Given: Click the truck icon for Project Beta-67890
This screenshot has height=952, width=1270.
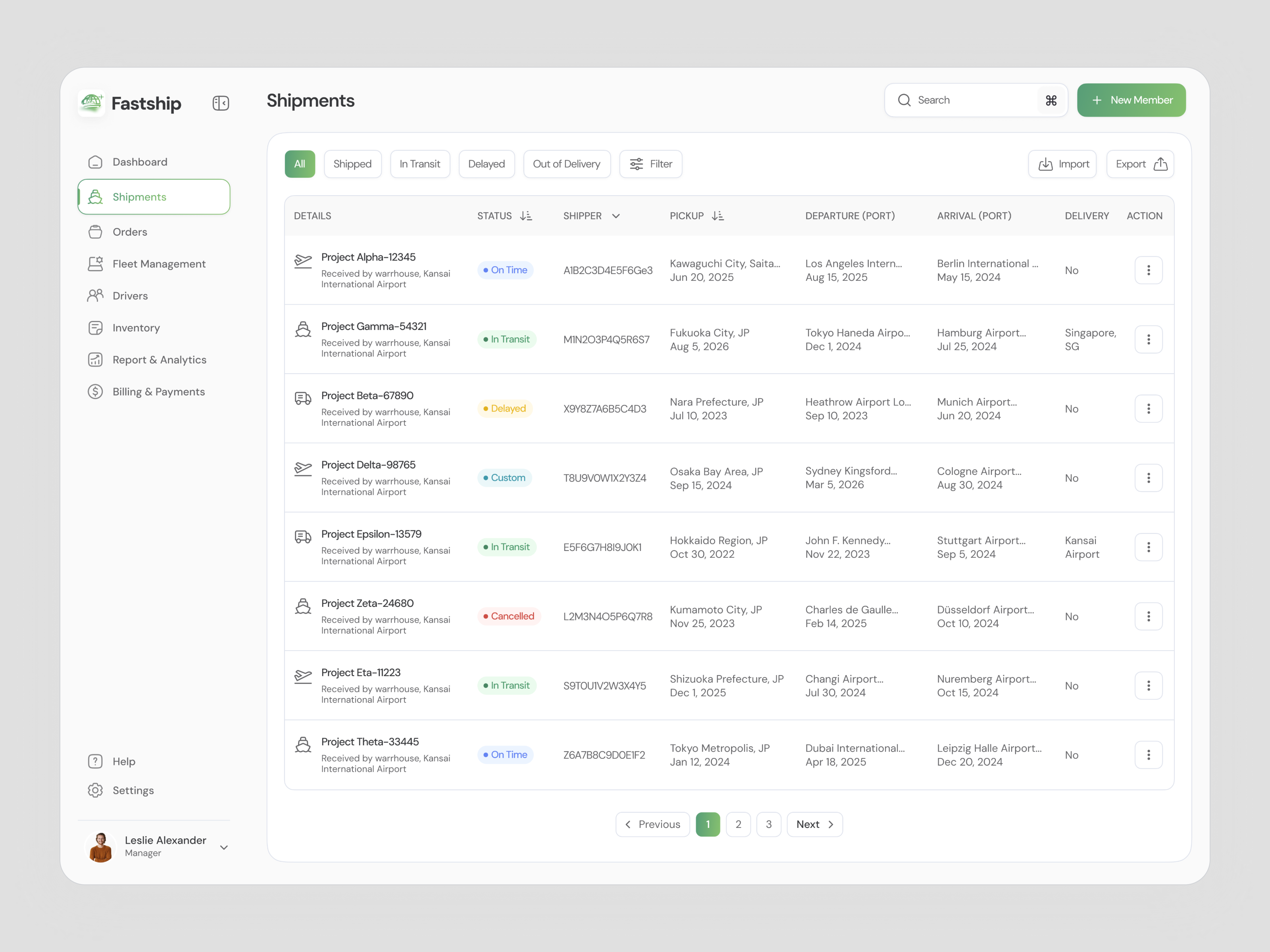Looking at the screenshot, I should coord(302,398).
